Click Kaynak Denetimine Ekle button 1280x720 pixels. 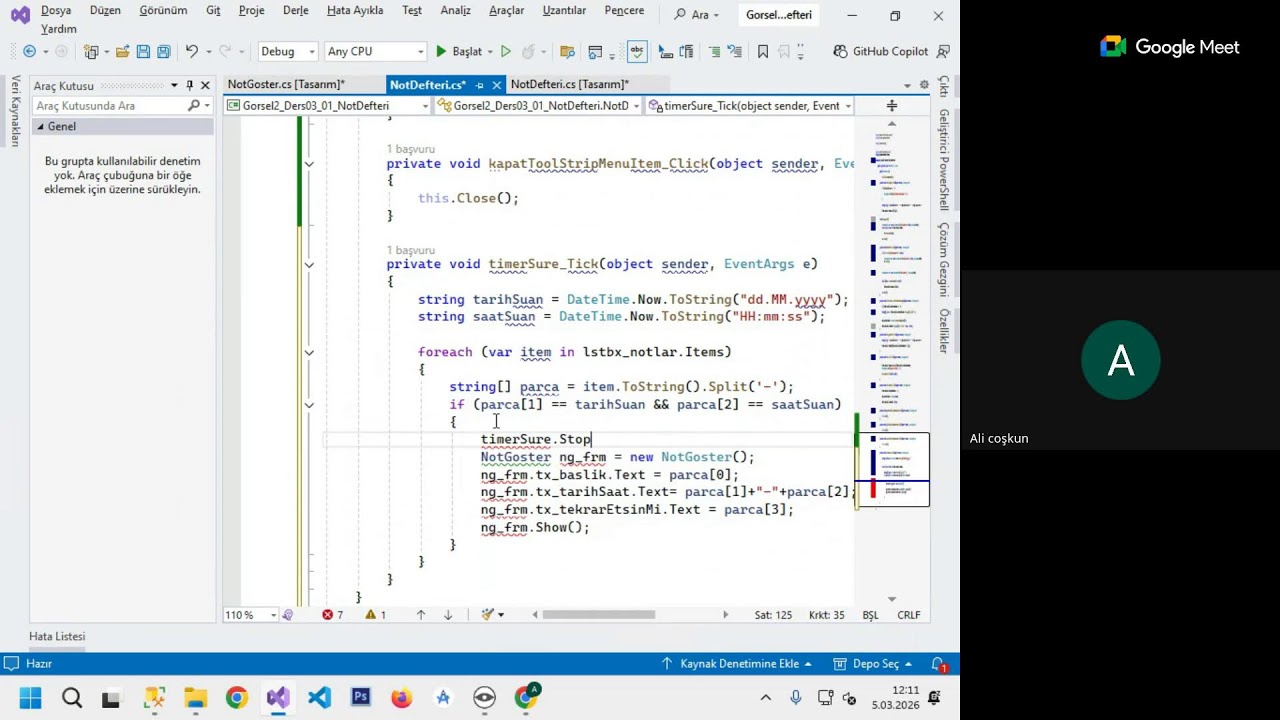[737, 664]
